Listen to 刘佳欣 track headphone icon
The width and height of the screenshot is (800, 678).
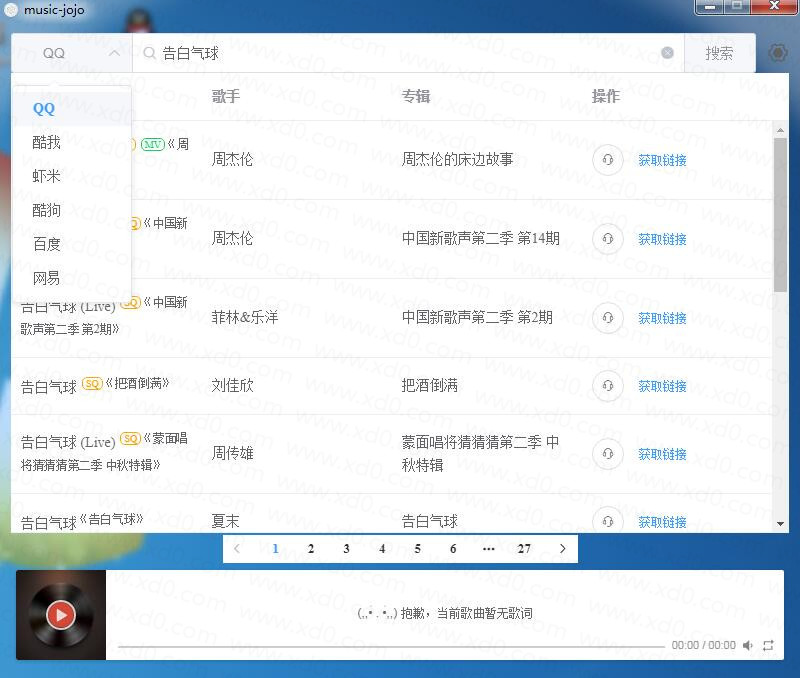point(608,386)
